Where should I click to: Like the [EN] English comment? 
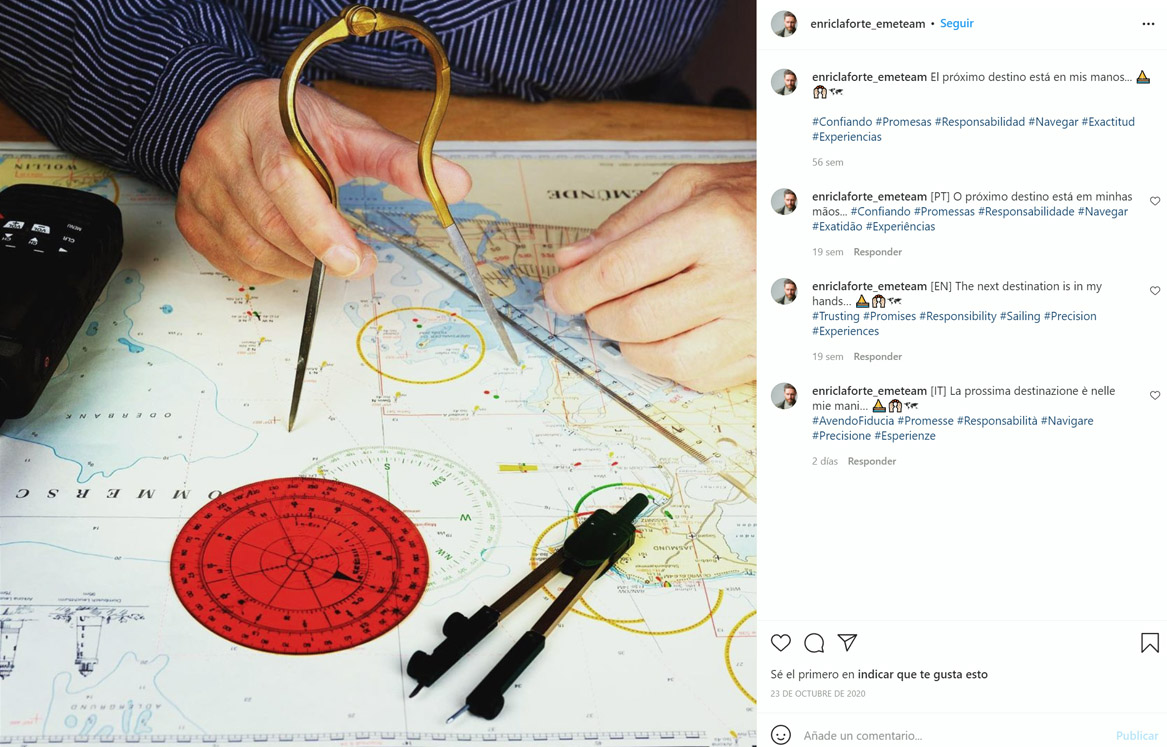click(1155, 291)
